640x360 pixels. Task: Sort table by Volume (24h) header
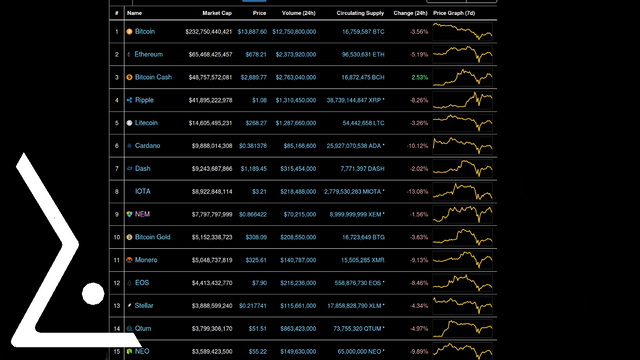coord(299,13)
